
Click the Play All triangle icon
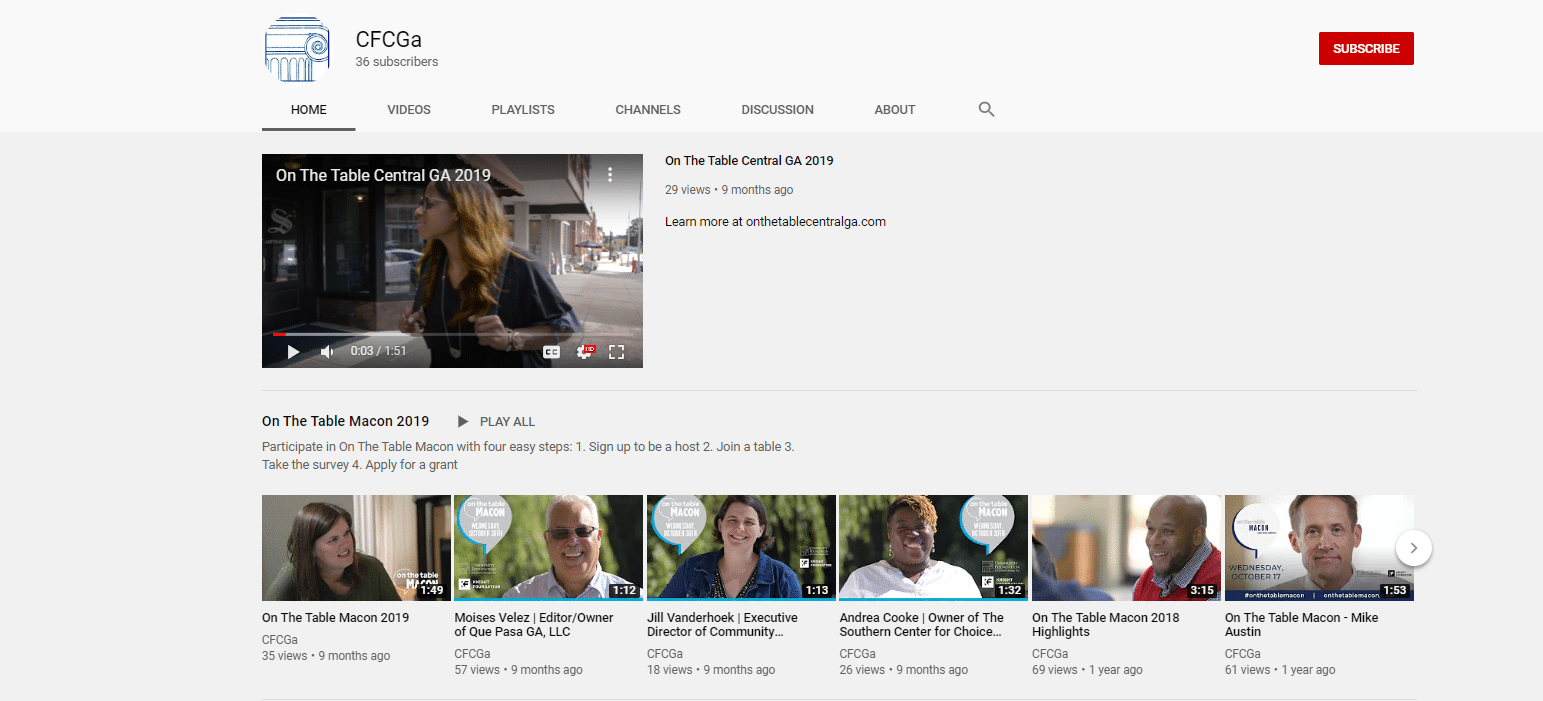coord(462,421)
